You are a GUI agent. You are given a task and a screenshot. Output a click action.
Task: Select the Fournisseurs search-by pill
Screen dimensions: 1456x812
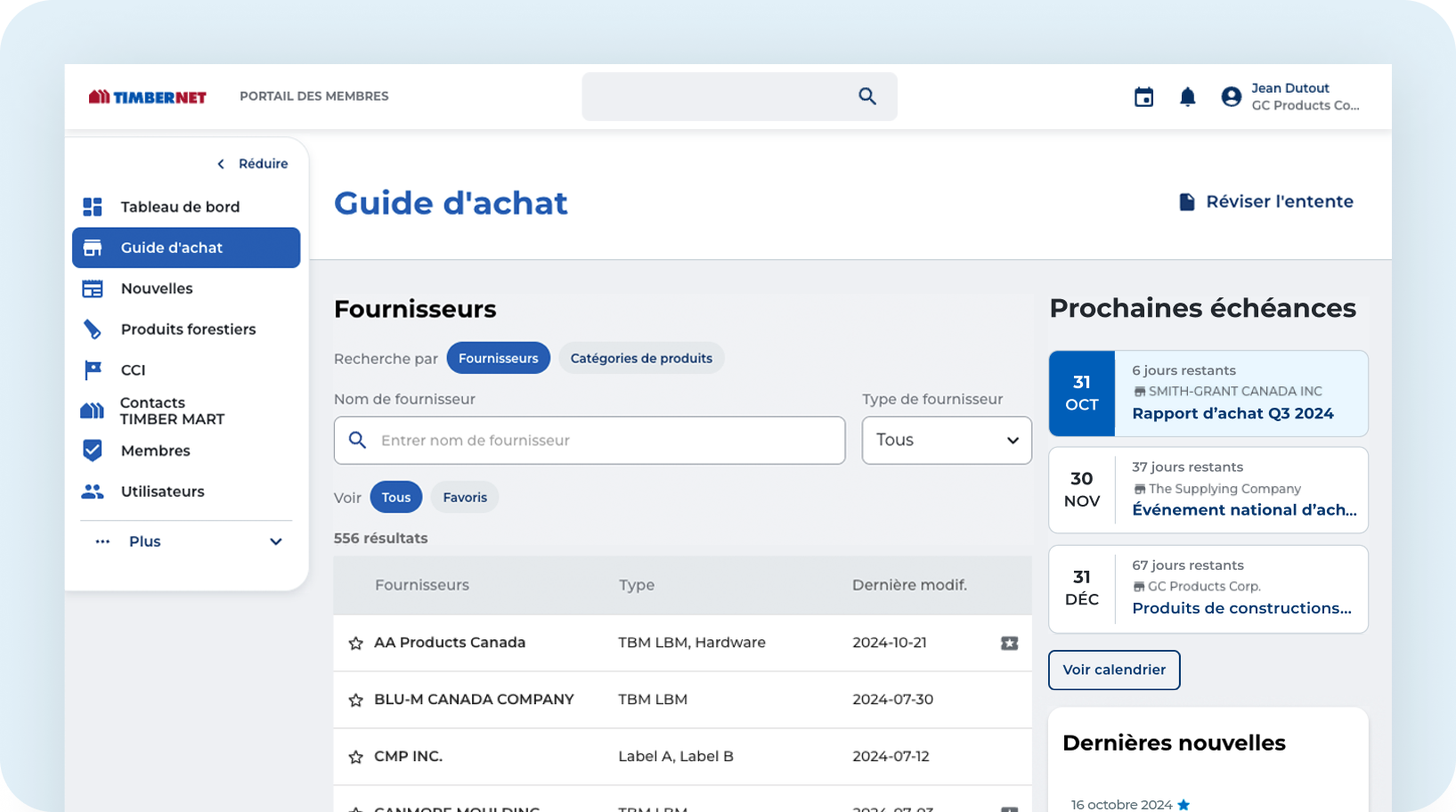[499, 358]
